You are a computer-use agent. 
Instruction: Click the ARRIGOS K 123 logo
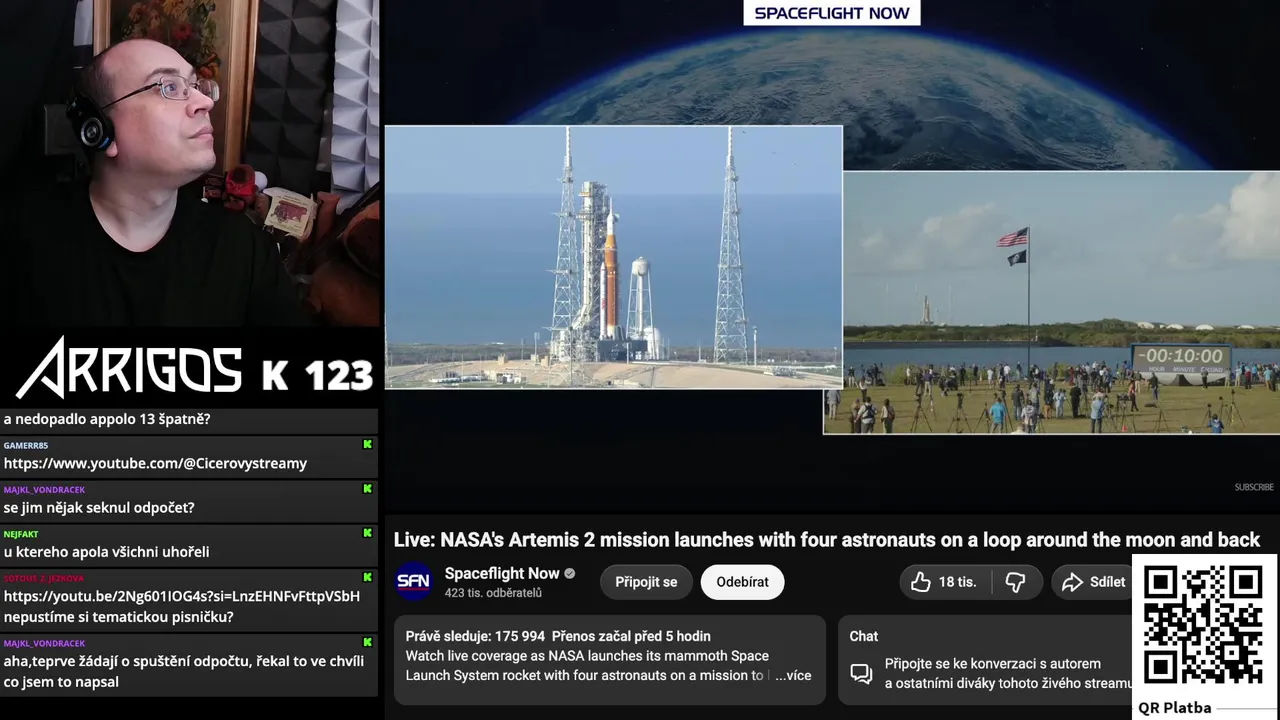[194, 368]
